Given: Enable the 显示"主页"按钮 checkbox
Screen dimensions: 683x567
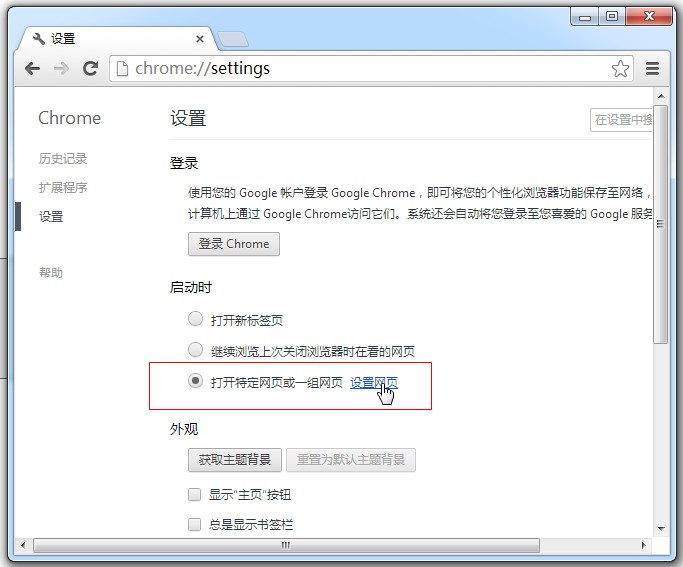Looking at the screenshot, I should pos(194,495).
